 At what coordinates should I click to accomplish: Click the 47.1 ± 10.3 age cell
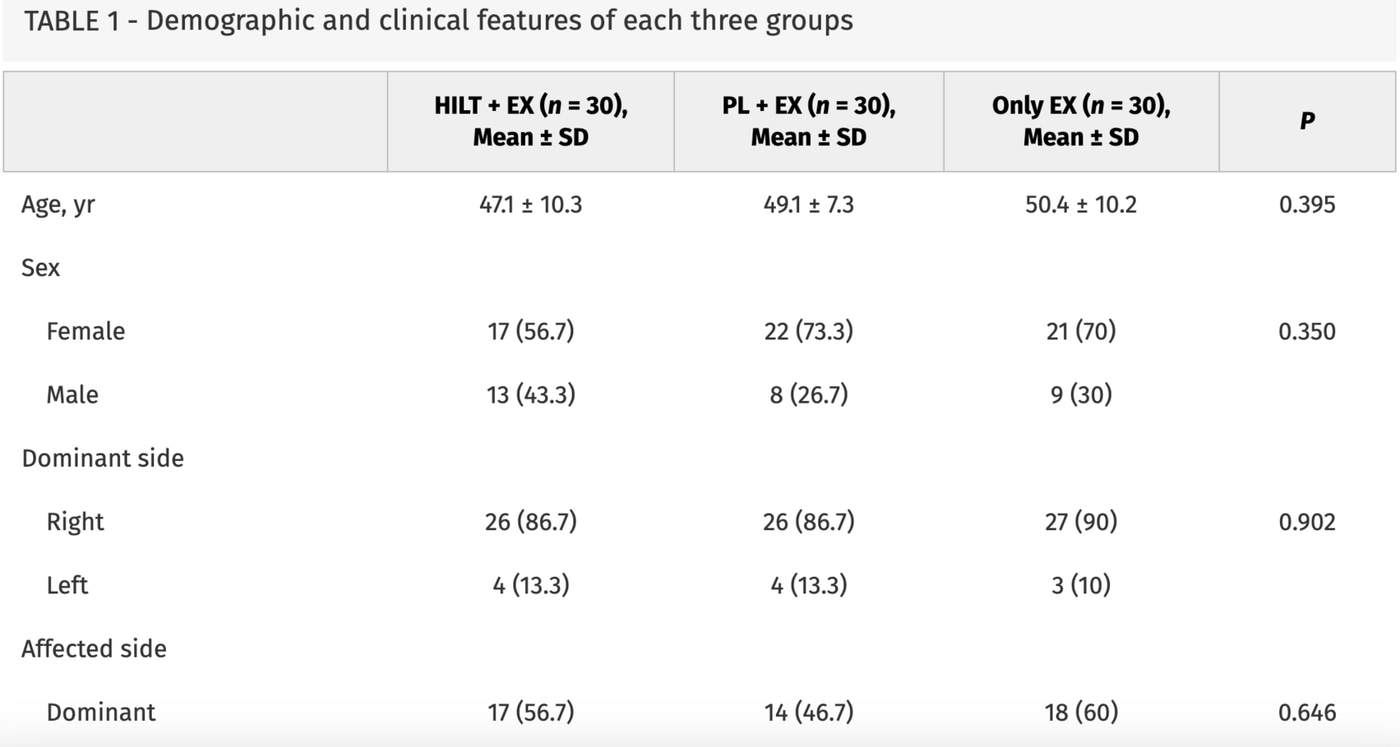tap(531, 205)
